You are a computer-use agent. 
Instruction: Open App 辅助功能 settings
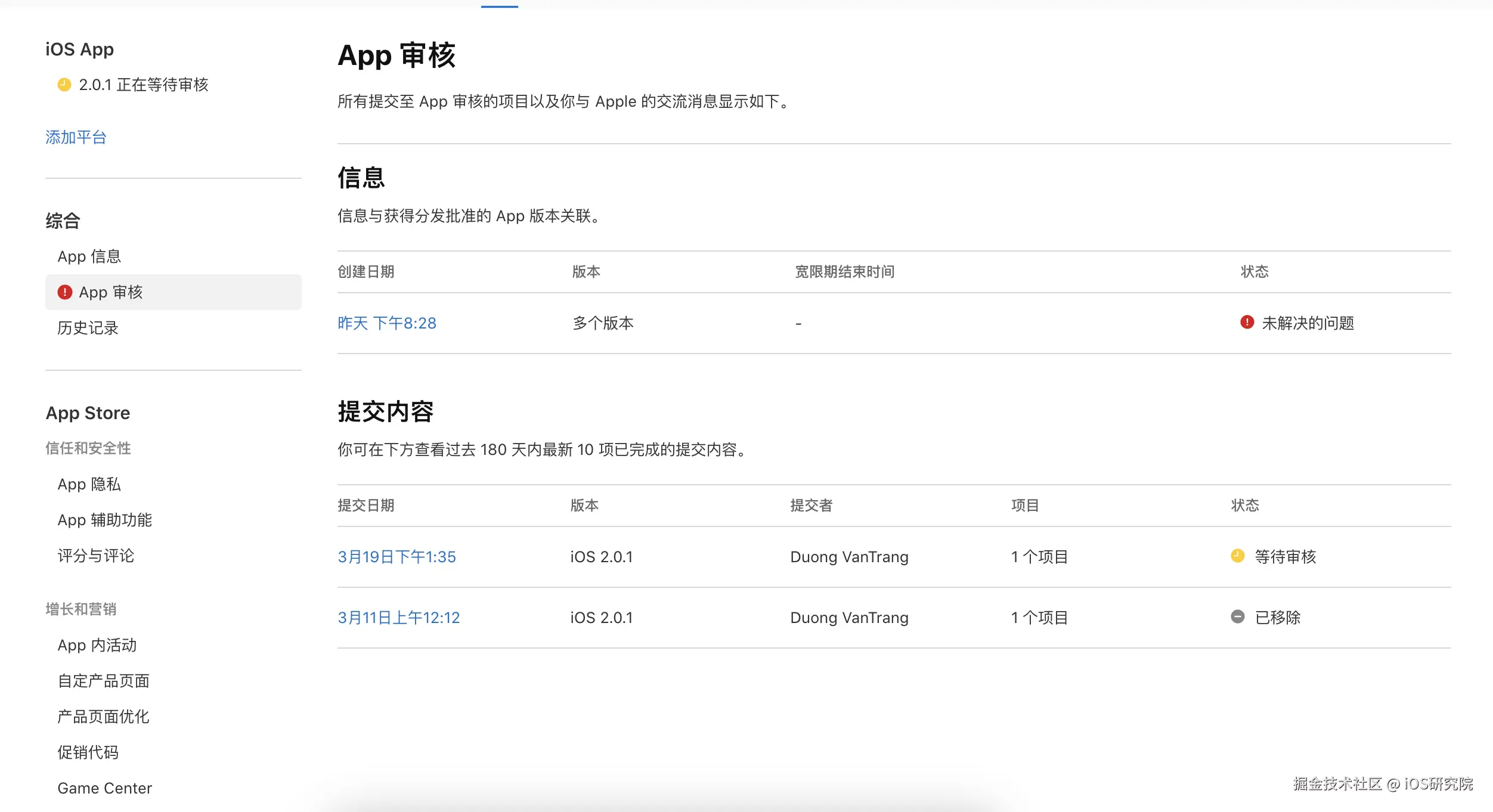(x=105, y=520)
